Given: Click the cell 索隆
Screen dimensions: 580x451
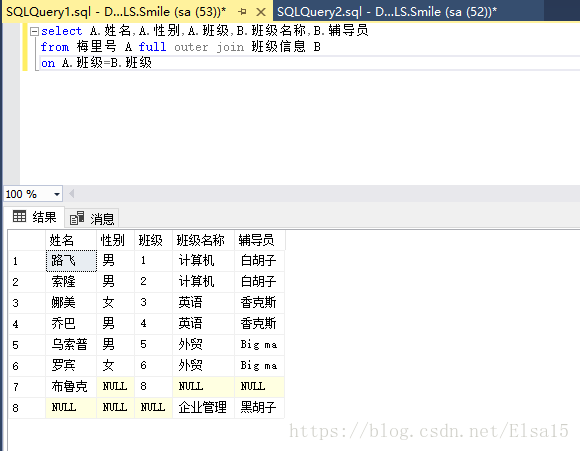Looking at the screenshot, I should click(71, 282).
